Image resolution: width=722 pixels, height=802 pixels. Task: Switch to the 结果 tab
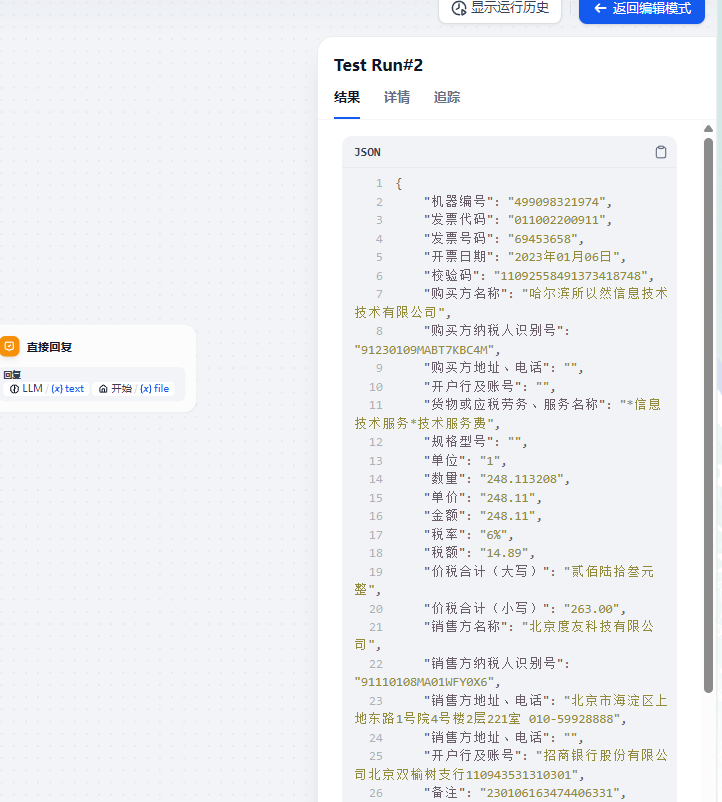tap(347, 97)
